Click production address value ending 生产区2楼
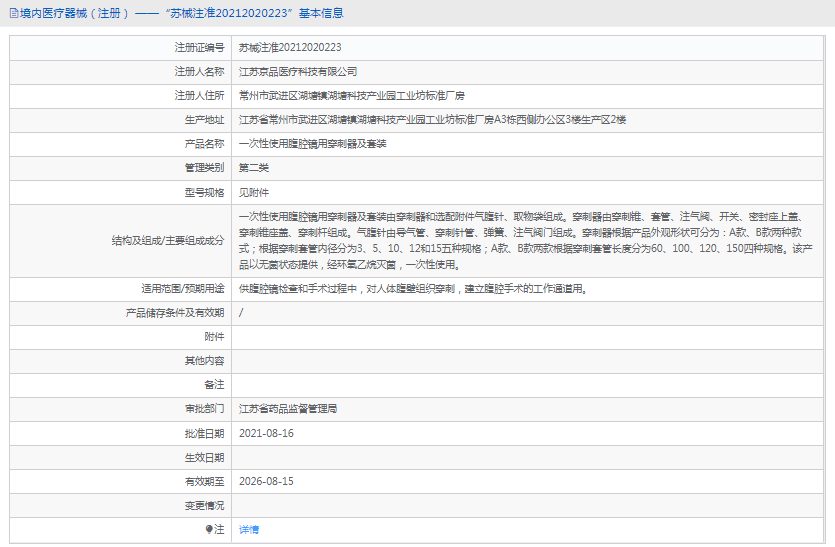 [432, 119]
